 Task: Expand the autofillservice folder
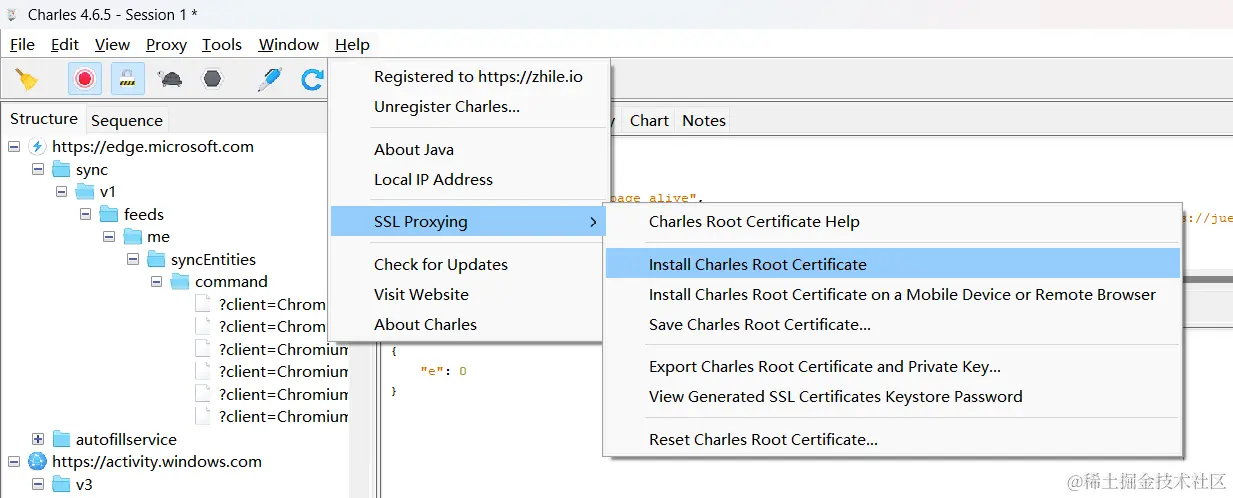38,439
